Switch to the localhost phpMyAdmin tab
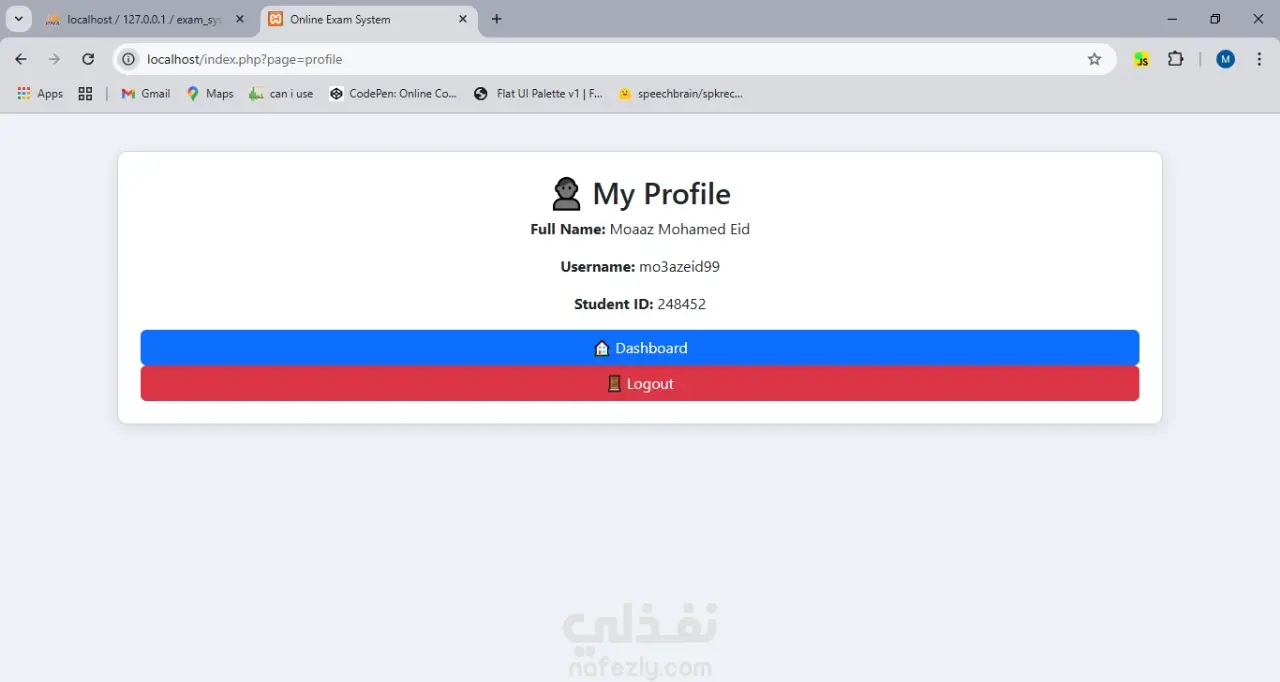The width and height of the screenshot is (1280, 682). tap(145, 19)
